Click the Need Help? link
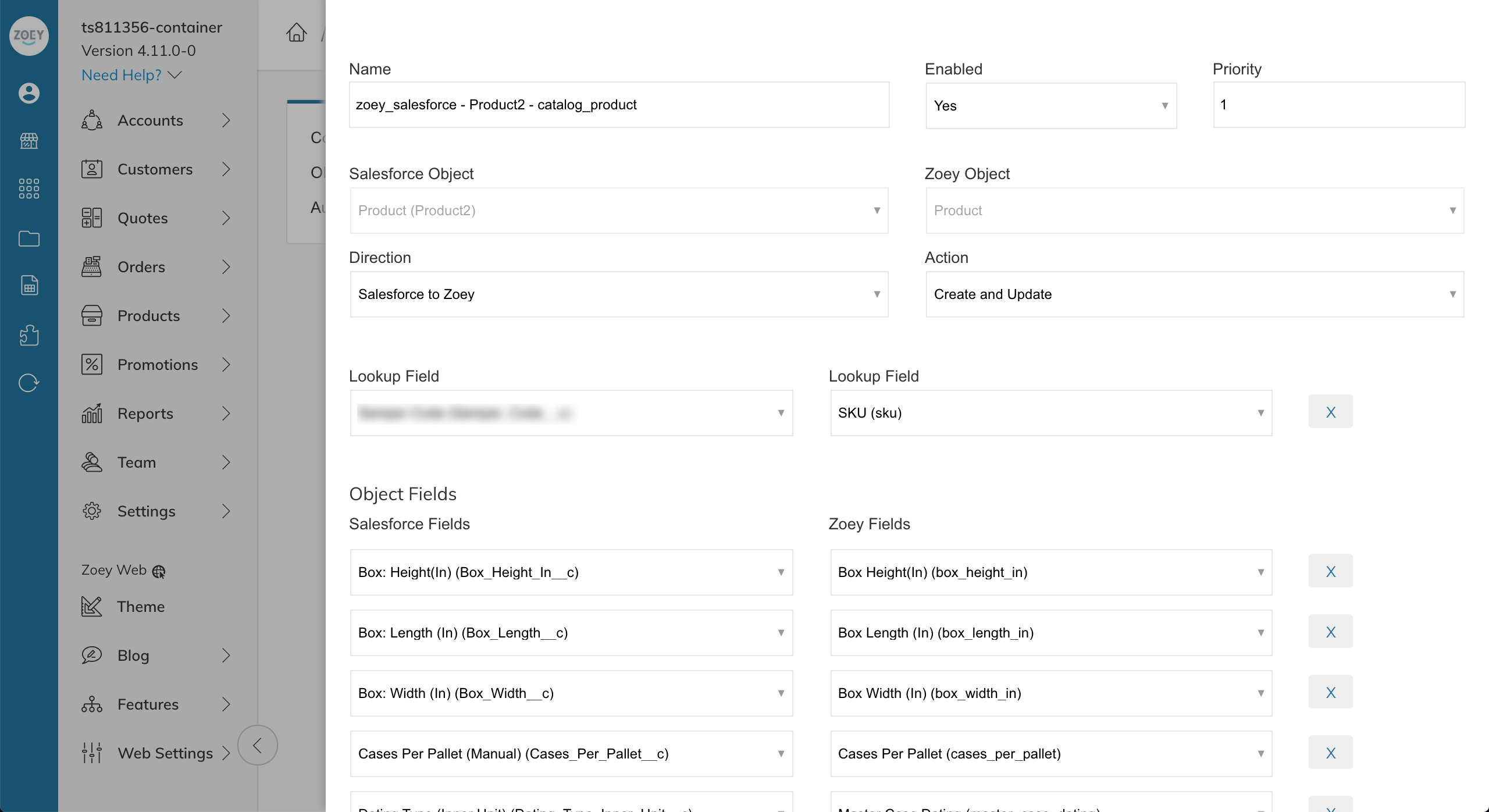Image resolution: width=1489 pixels, height=812 pixels. click(122, 75)
